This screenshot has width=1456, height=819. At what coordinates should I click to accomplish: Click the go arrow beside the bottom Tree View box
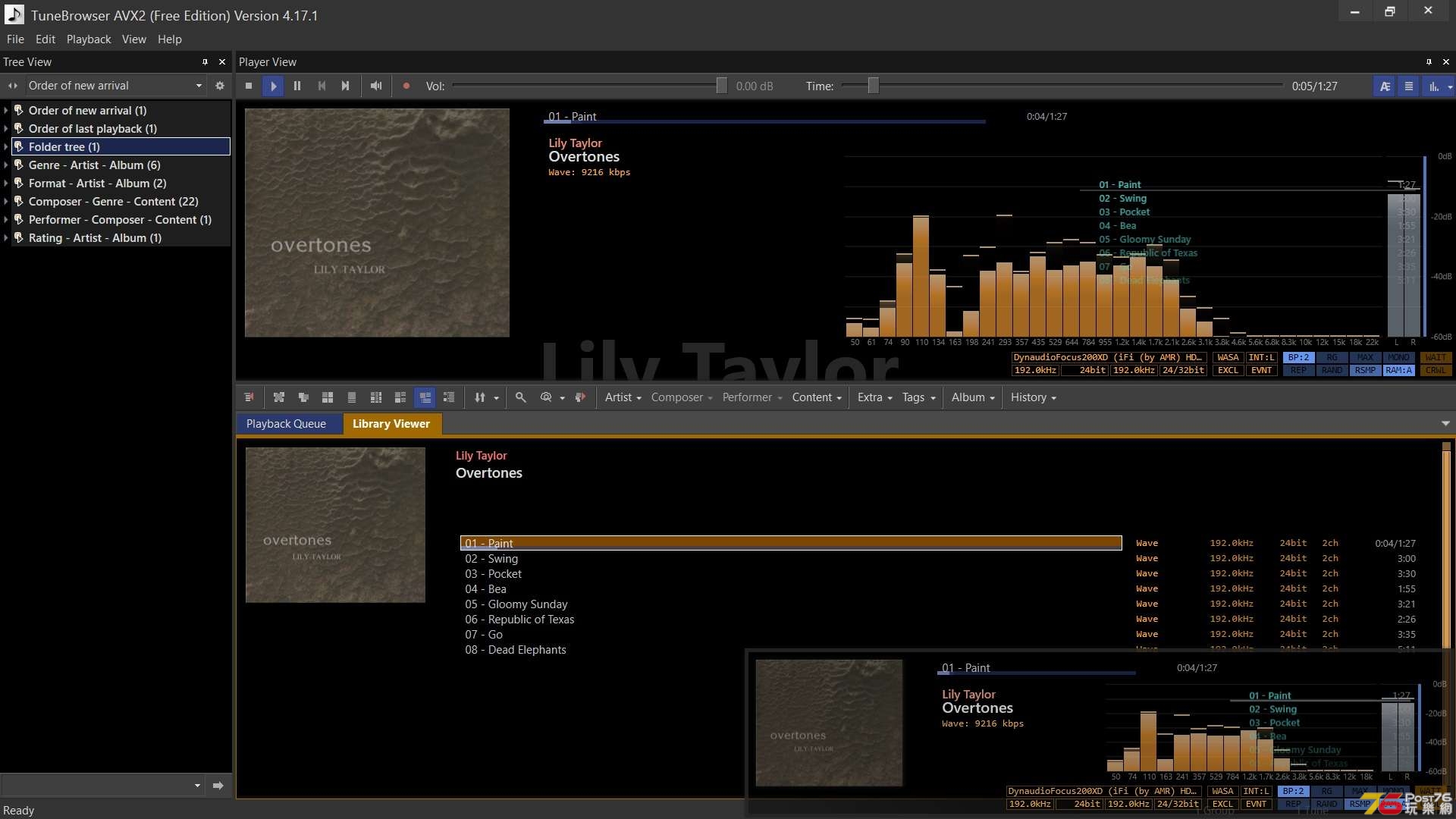[218, 786]
